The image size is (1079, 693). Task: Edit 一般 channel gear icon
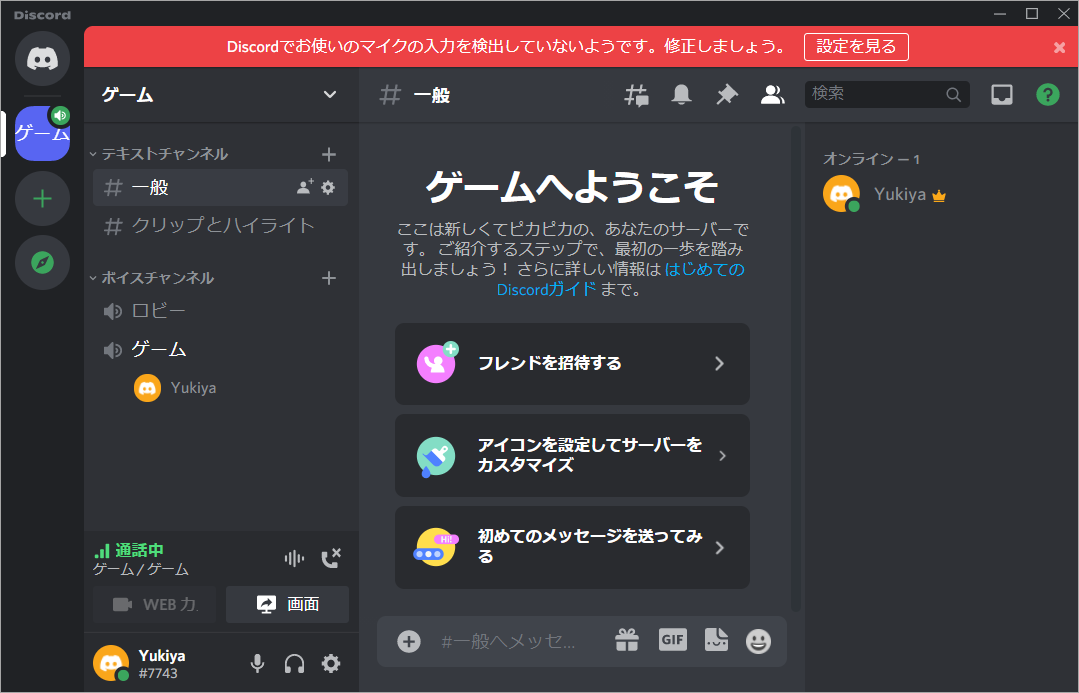tap(328, 186)
